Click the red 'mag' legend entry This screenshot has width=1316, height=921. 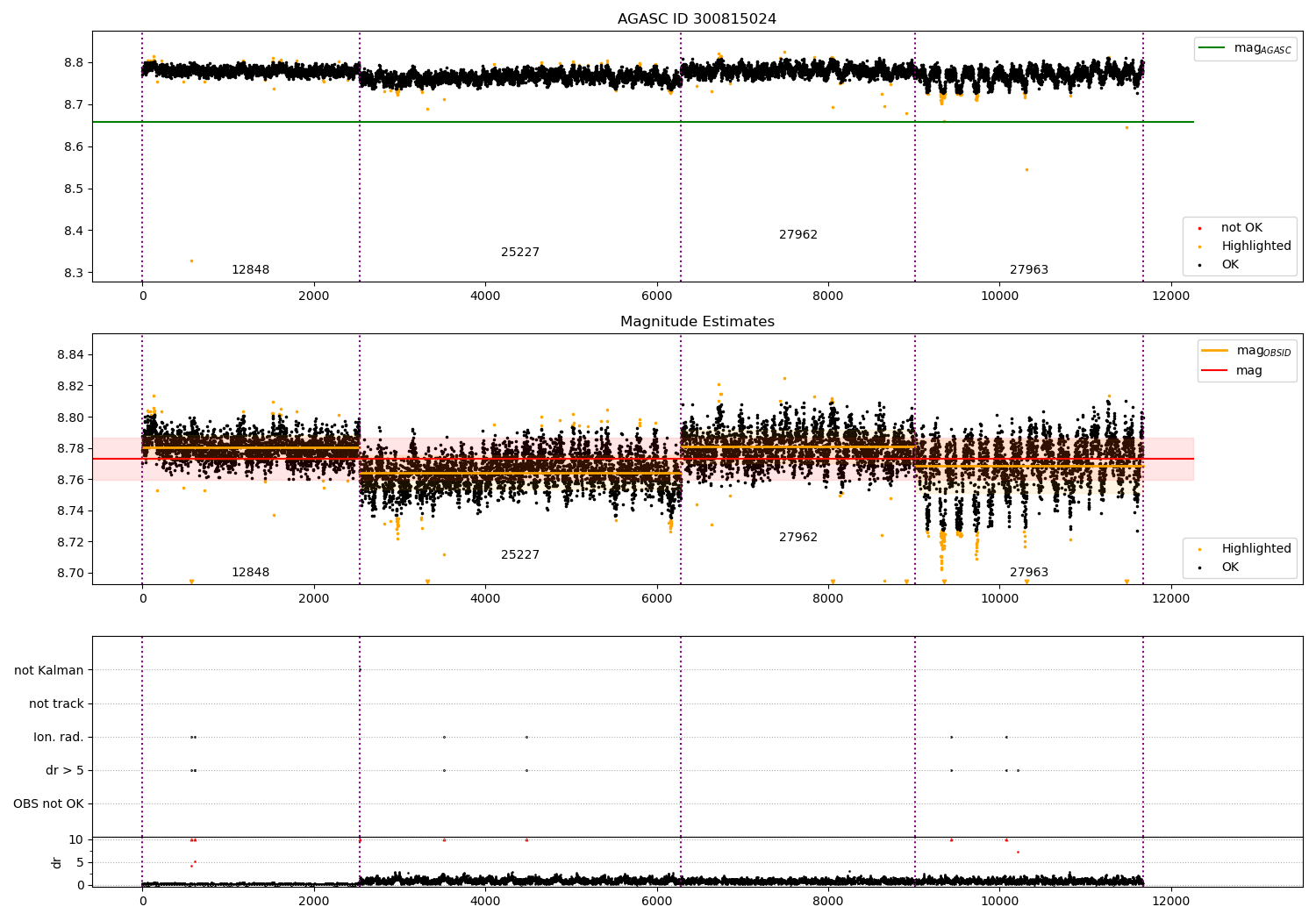1249,371
